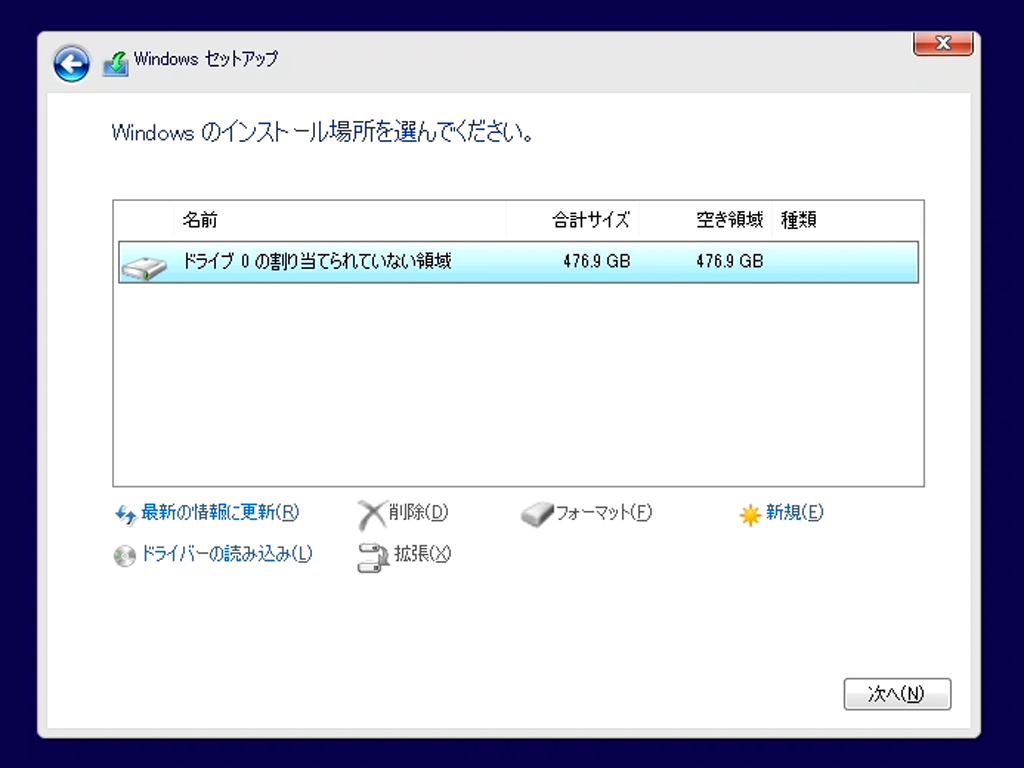The width and height of the screenshot is (1024, 768).
Task: Click the load driver disc icon
Action: point(125,556)
